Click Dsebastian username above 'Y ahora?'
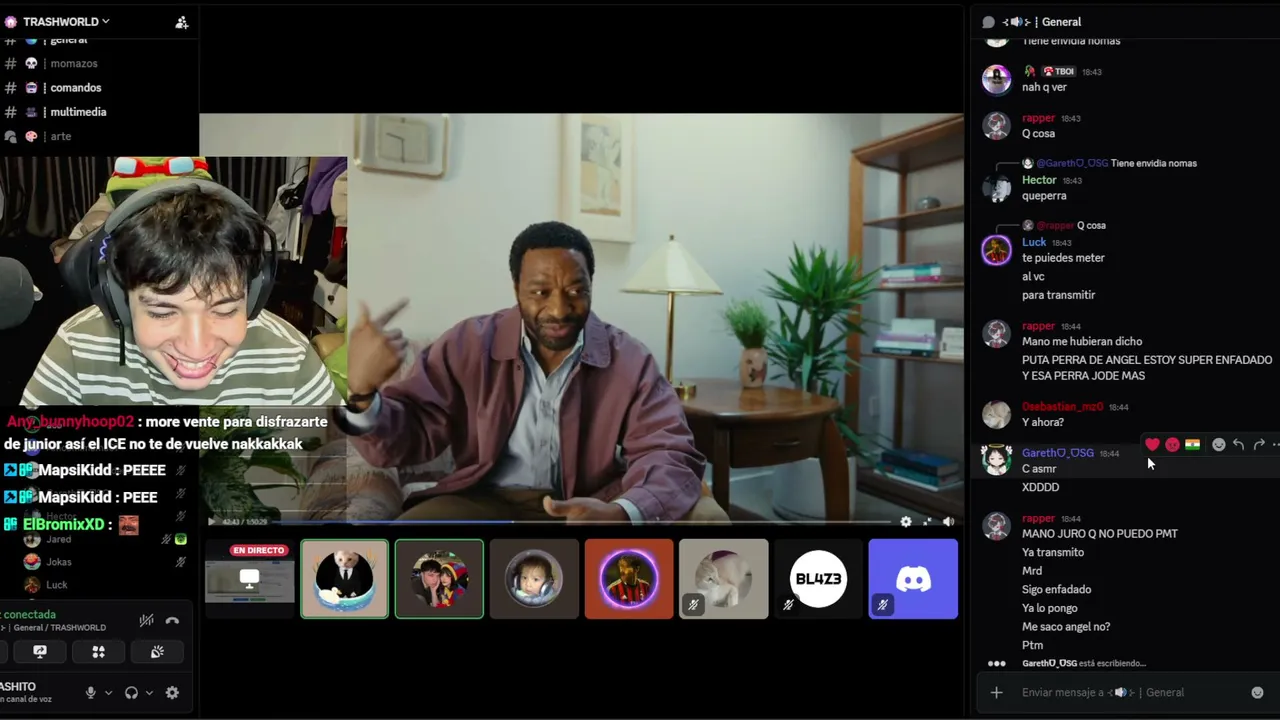 [1062, 407]
